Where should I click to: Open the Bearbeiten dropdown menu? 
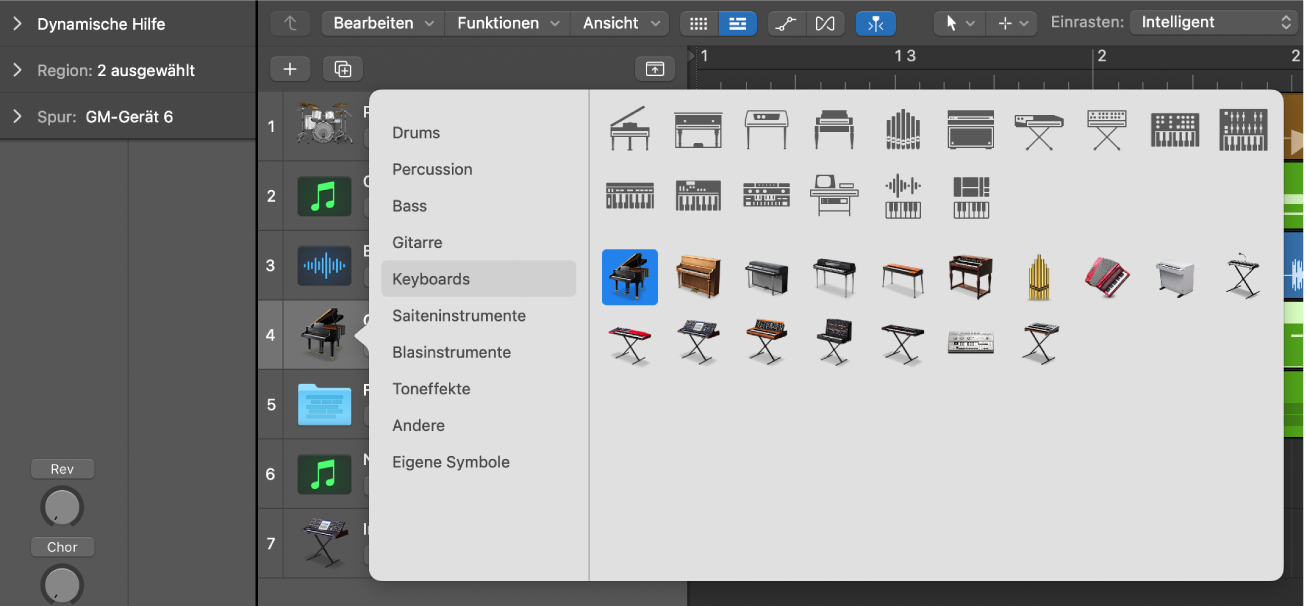tap(383, 23)
